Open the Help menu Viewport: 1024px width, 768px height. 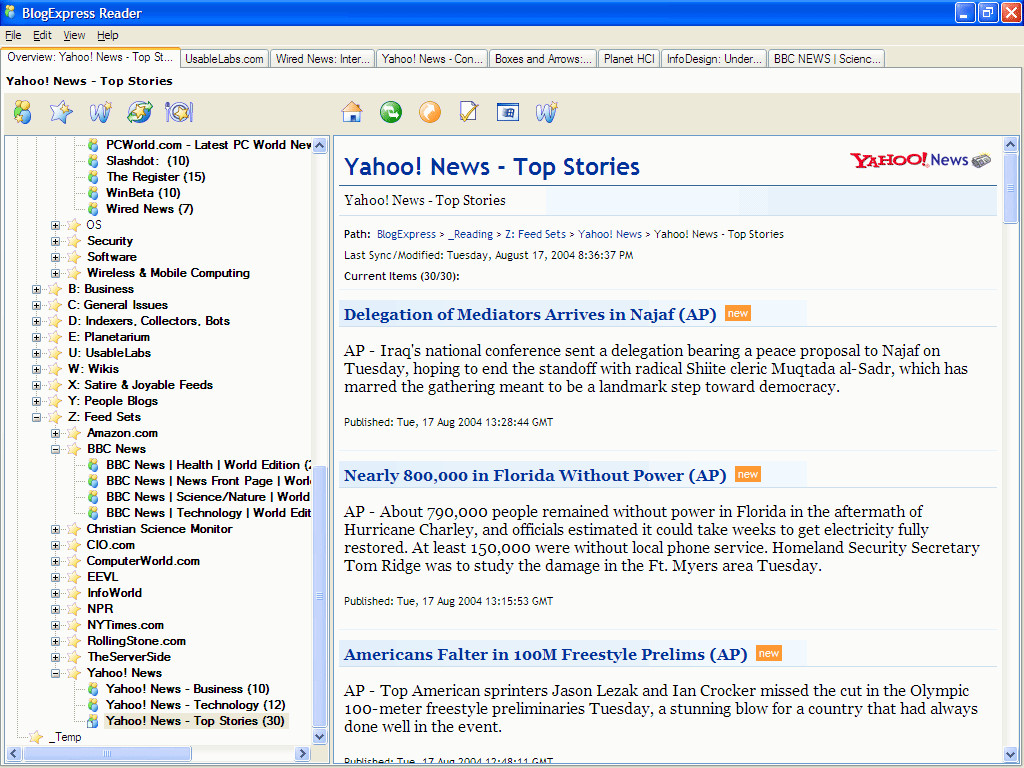point(108,35)
